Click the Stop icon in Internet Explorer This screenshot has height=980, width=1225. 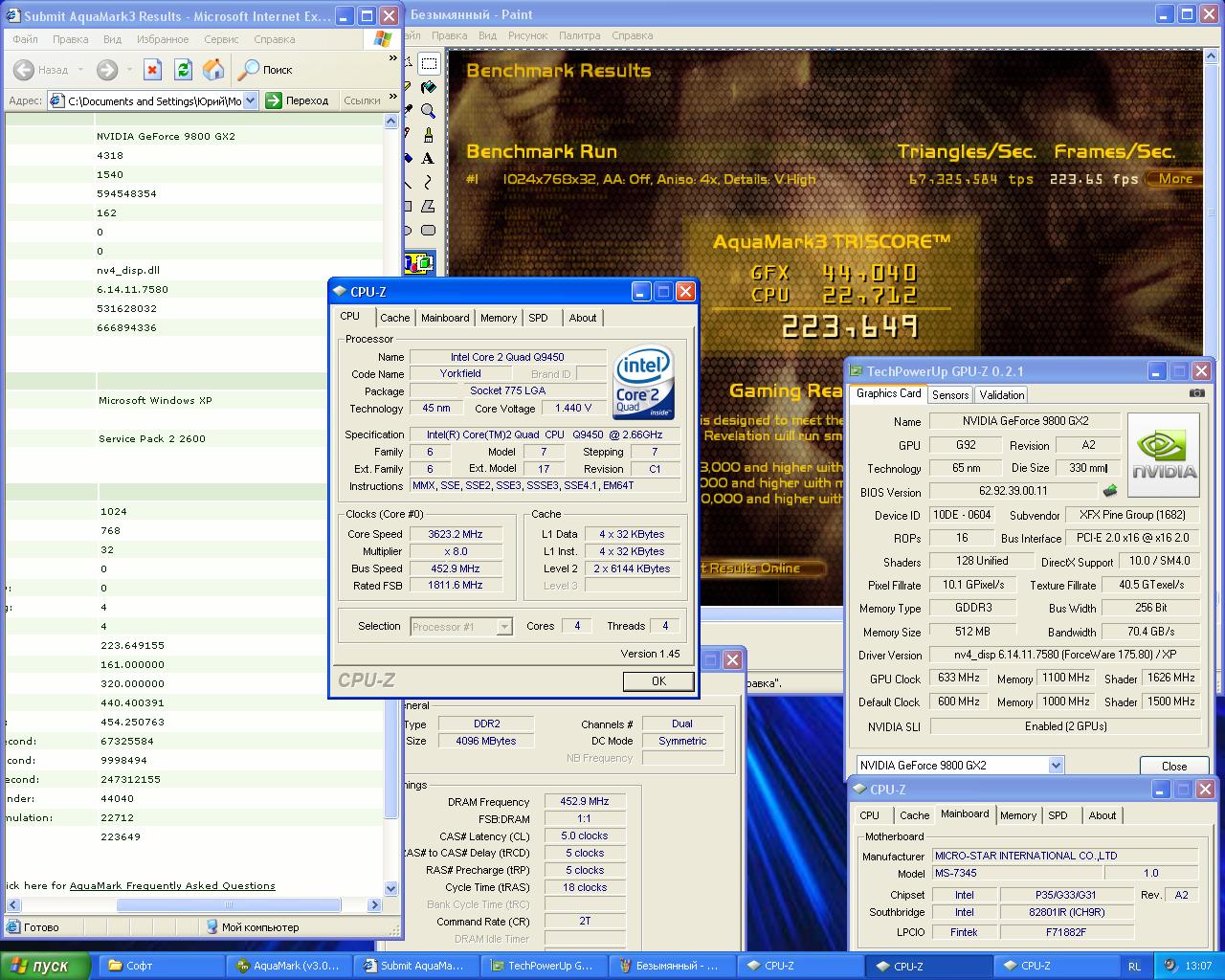point(152,69)
